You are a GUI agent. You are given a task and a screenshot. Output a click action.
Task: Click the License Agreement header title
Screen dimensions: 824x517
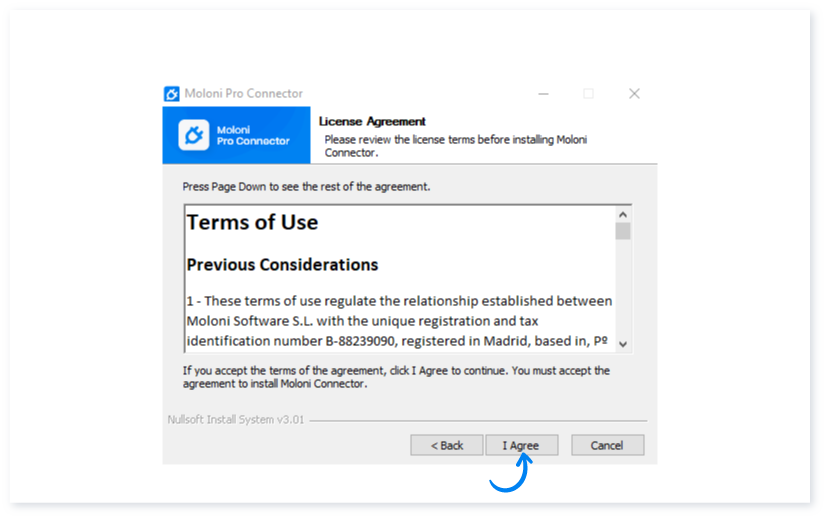tap(372, 121)
